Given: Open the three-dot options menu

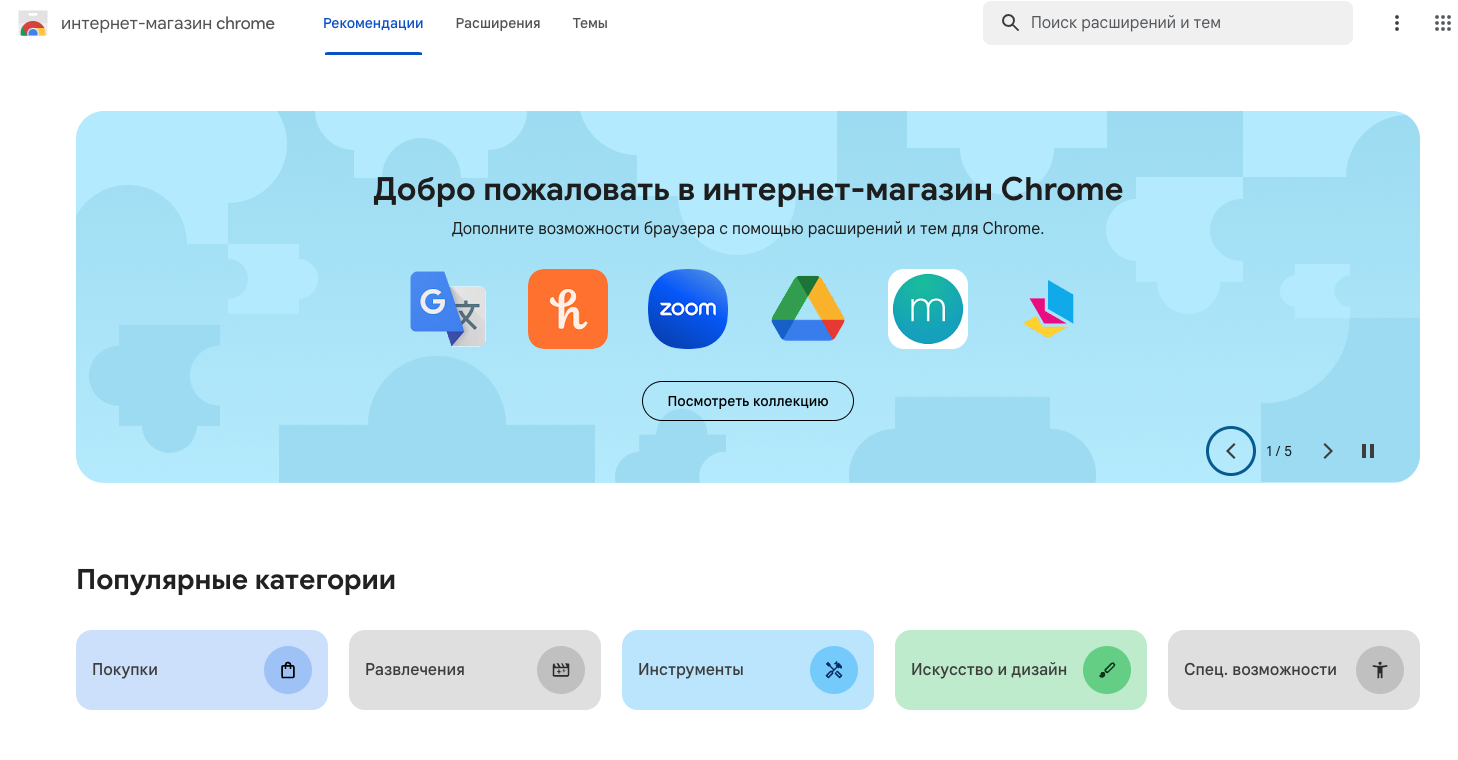Looking at the screenshot, I should point(1397,23).
